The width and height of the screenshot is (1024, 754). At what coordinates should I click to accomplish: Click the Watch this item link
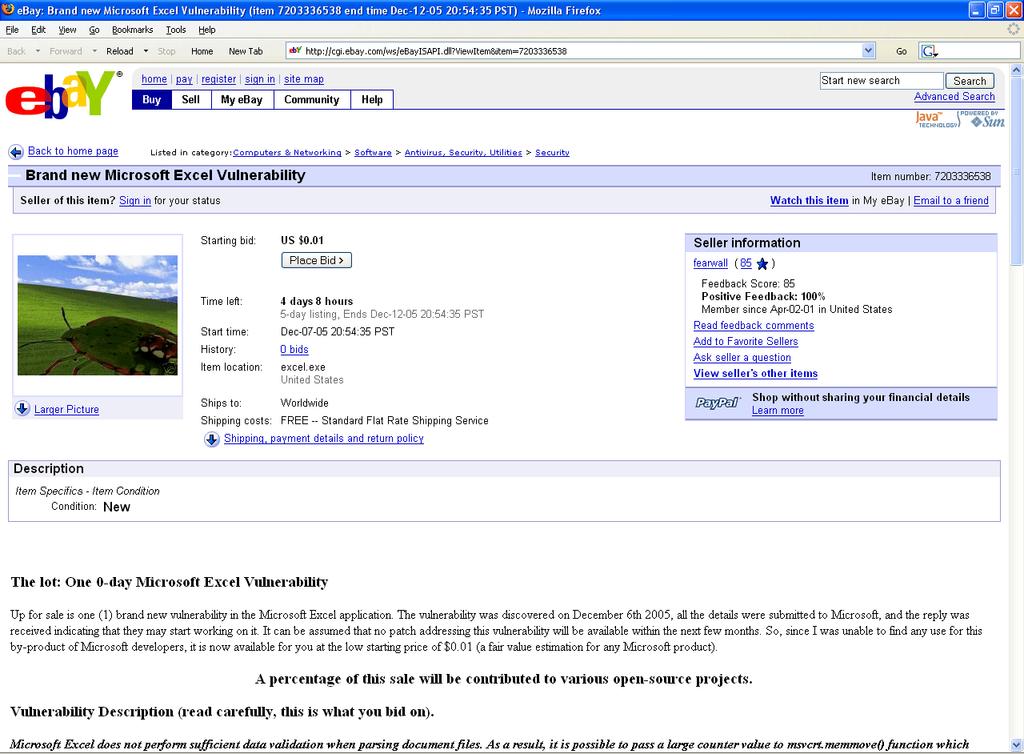[809, 200]
